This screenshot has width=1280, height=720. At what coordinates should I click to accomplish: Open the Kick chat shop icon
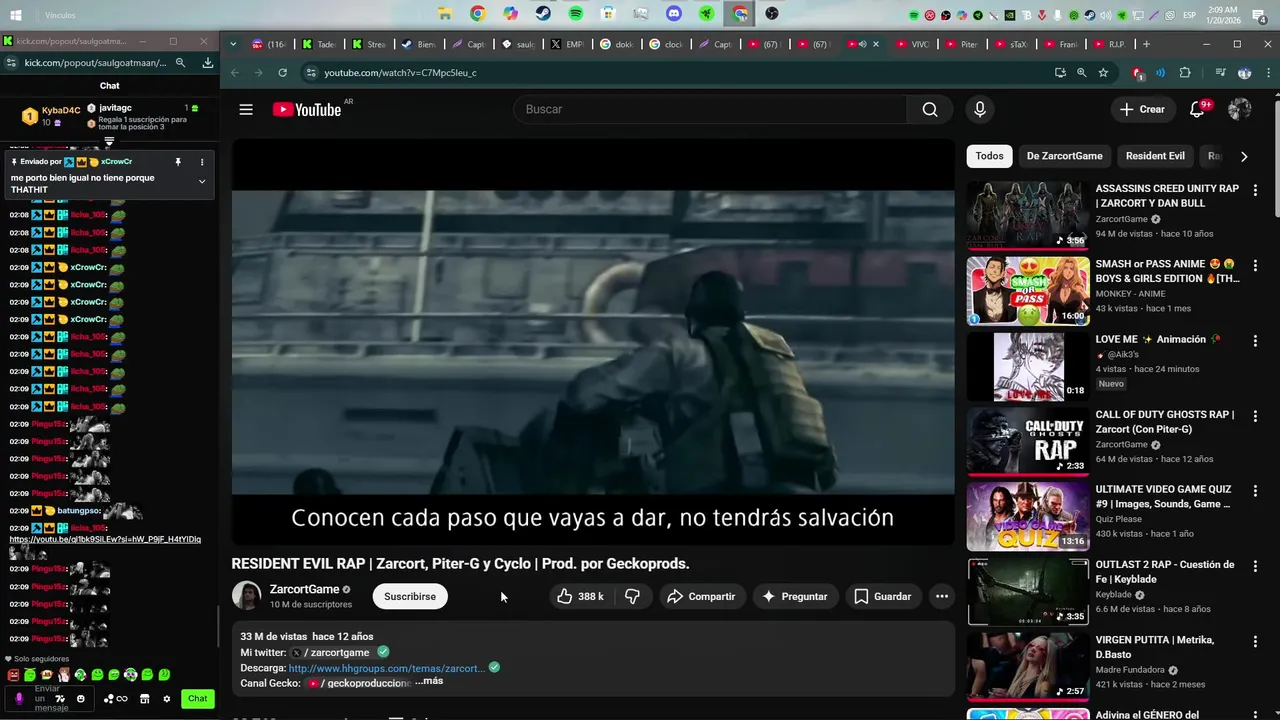click(x=145, y=699)
